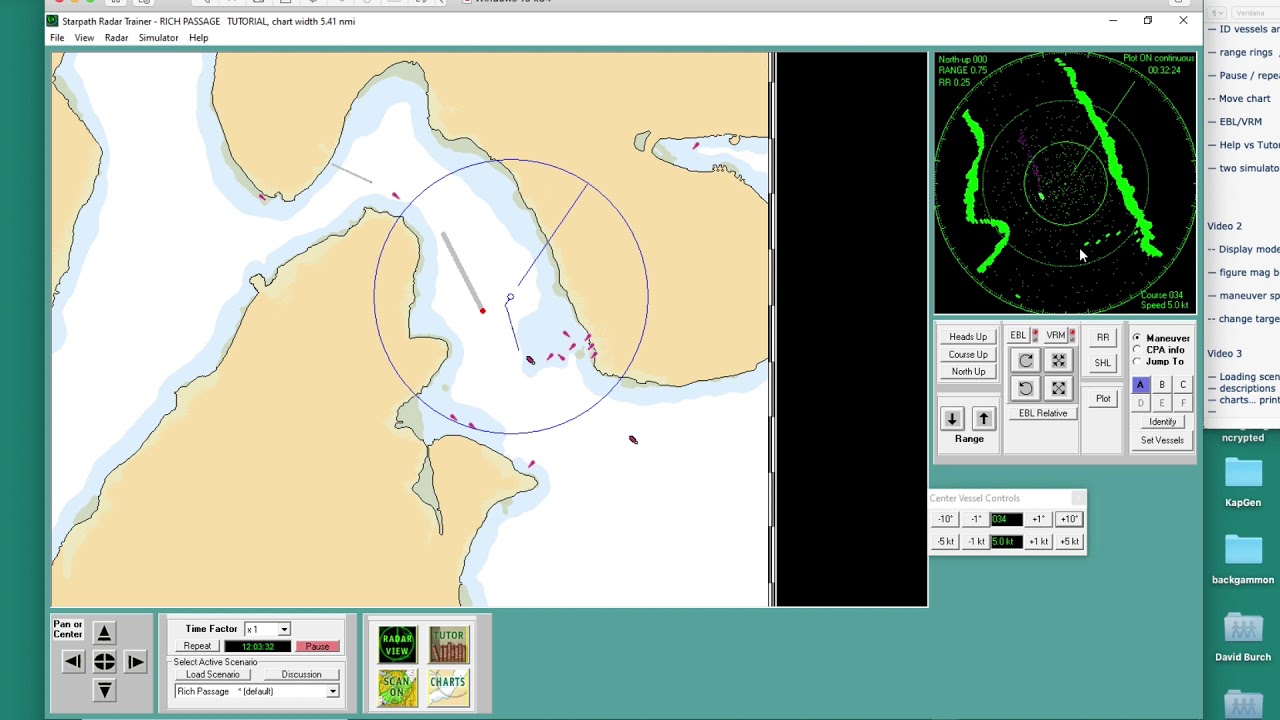Open the Time Factor dropdown
The image size is (1280, 720).
[284, 630]
